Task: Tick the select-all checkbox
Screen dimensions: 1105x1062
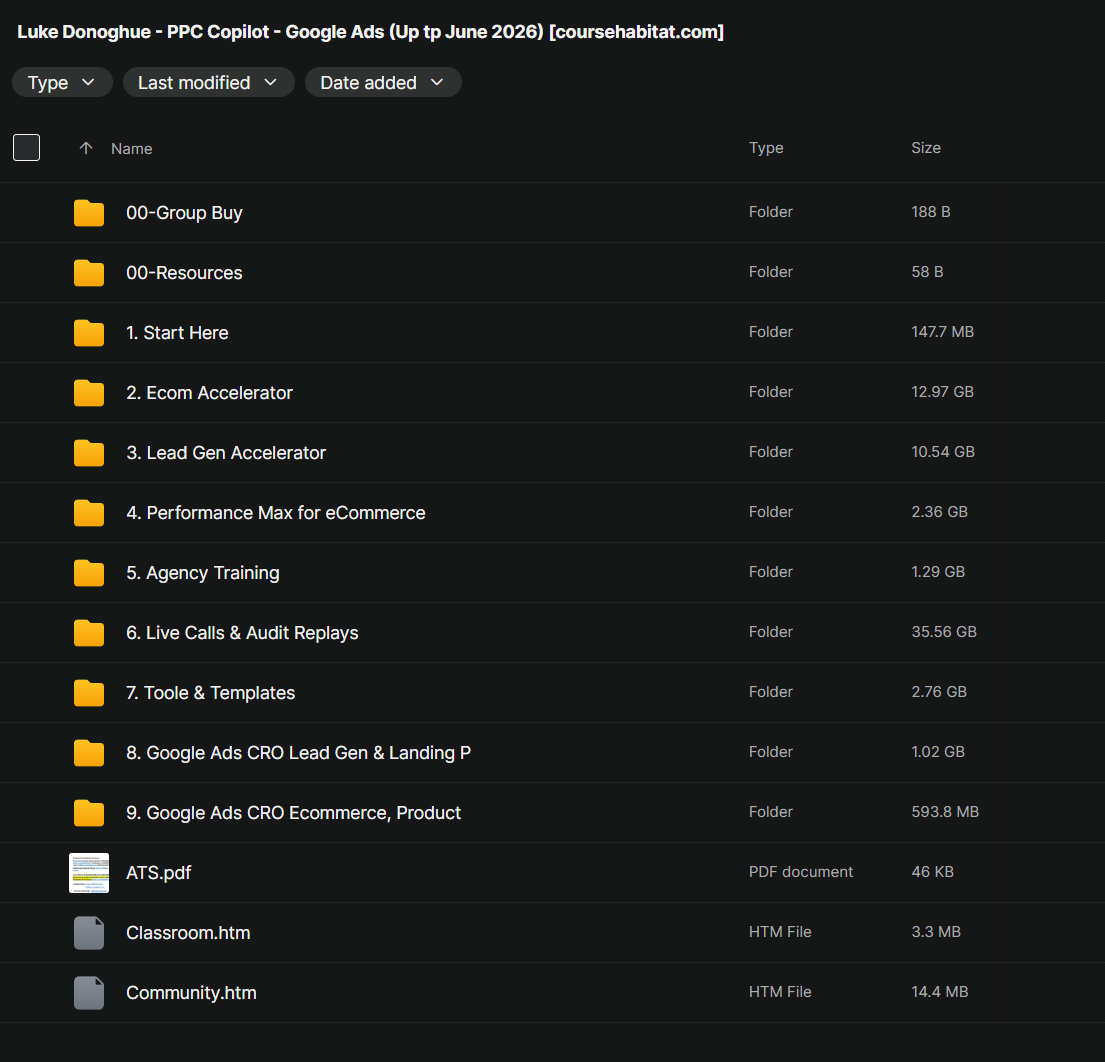Action: tap(27, 147)
